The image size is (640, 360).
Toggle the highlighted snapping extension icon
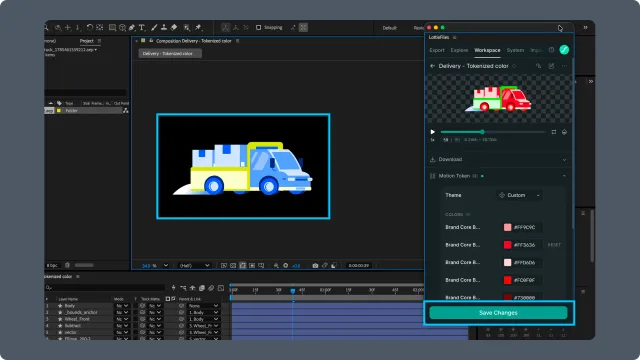tap(303, 27)
